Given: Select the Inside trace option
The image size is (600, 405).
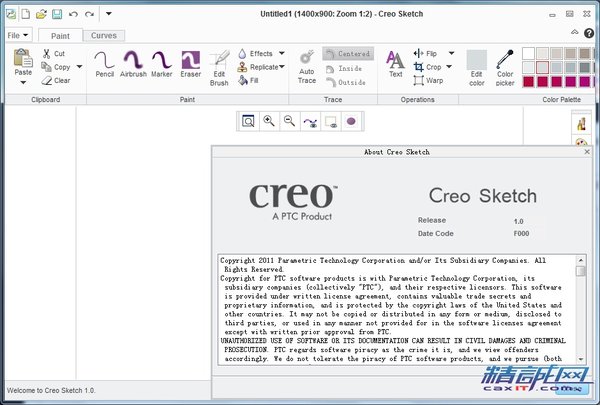Looking at the screenshot, I should click(x=344, y=69).
